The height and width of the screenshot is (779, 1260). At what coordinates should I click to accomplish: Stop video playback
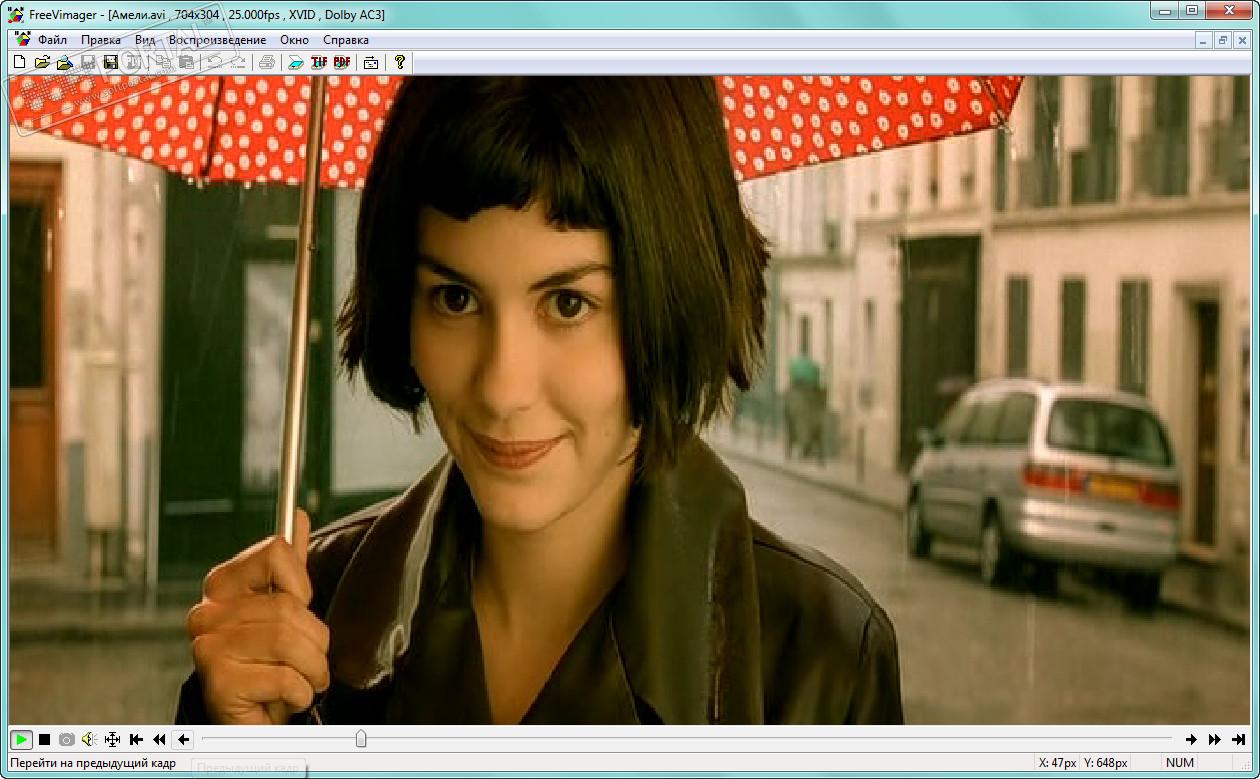[44, 739]
